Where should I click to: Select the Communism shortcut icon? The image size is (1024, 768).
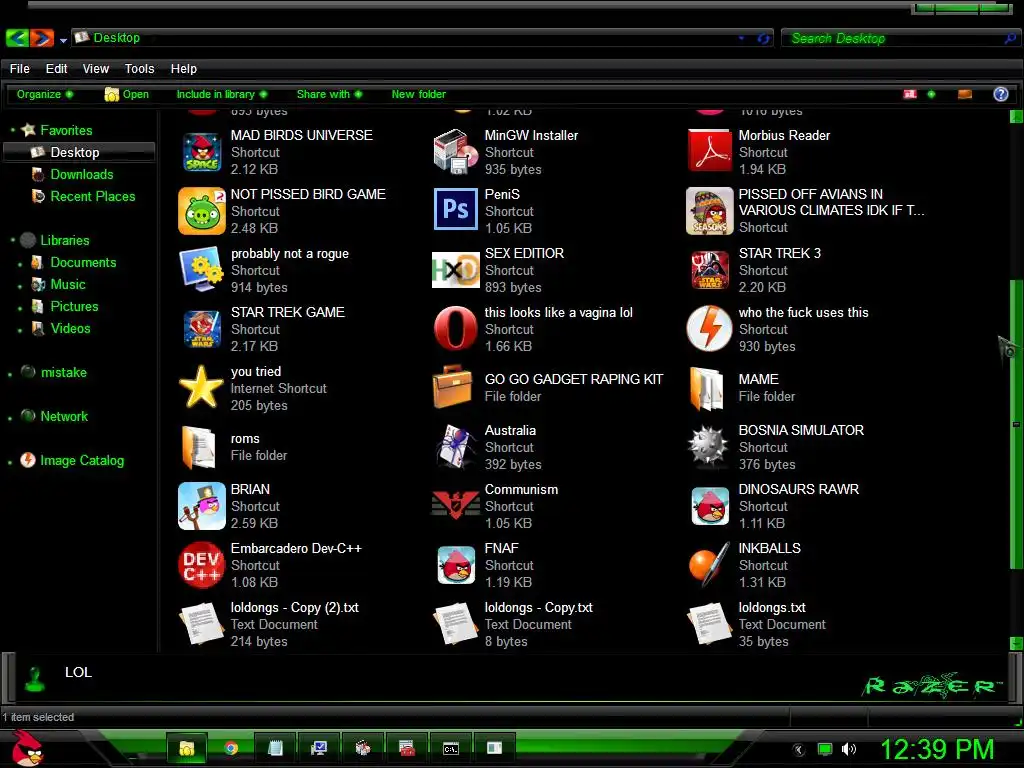pos(455,505)
